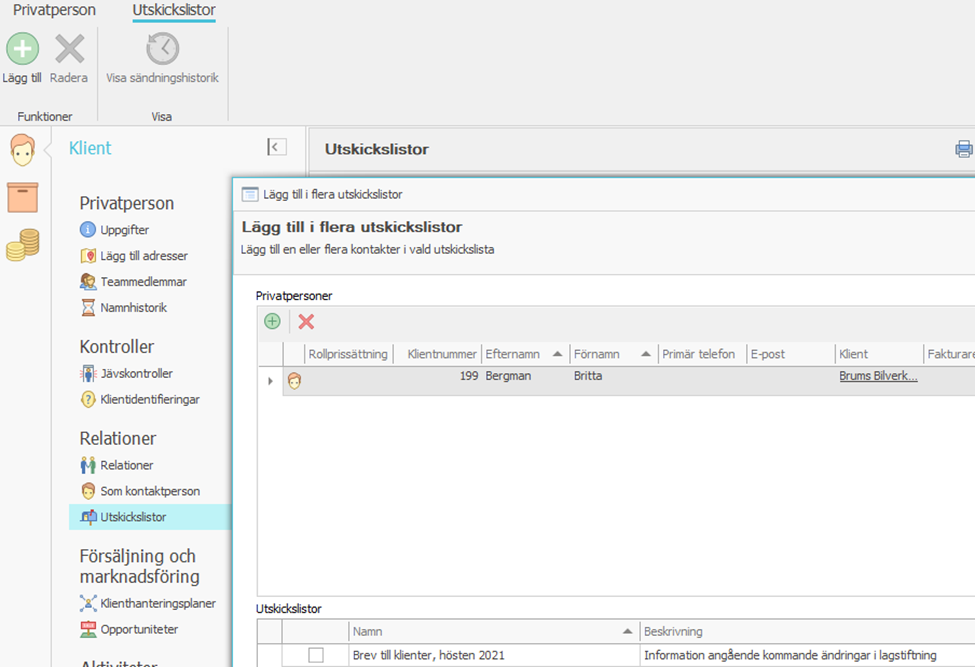Add a person with small green plus
The width and height of the screenshot is (975, 667).
tap(272, 321)
